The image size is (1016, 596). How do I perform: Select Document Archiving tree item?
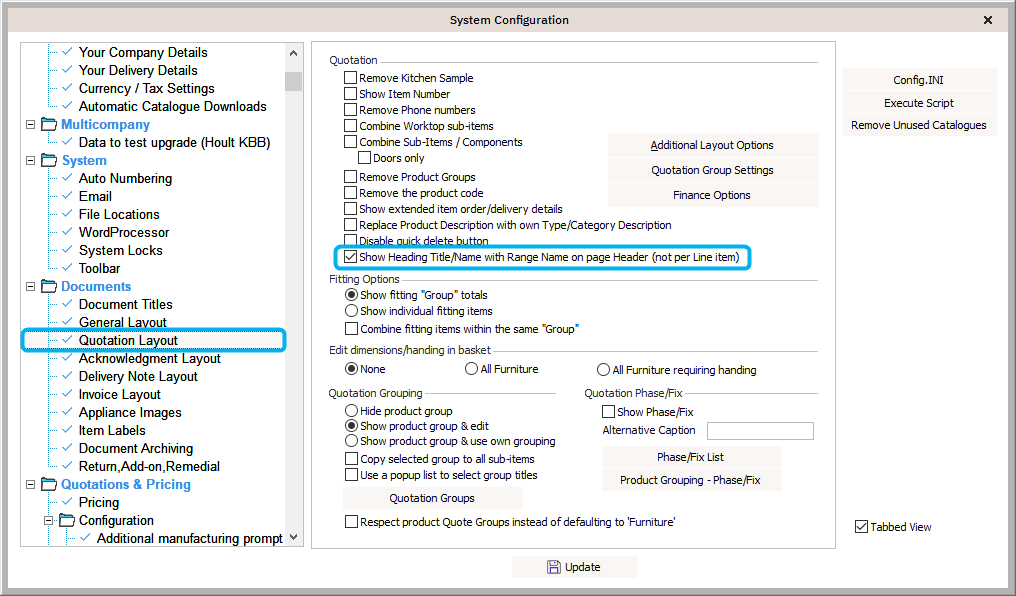point(136,448)
